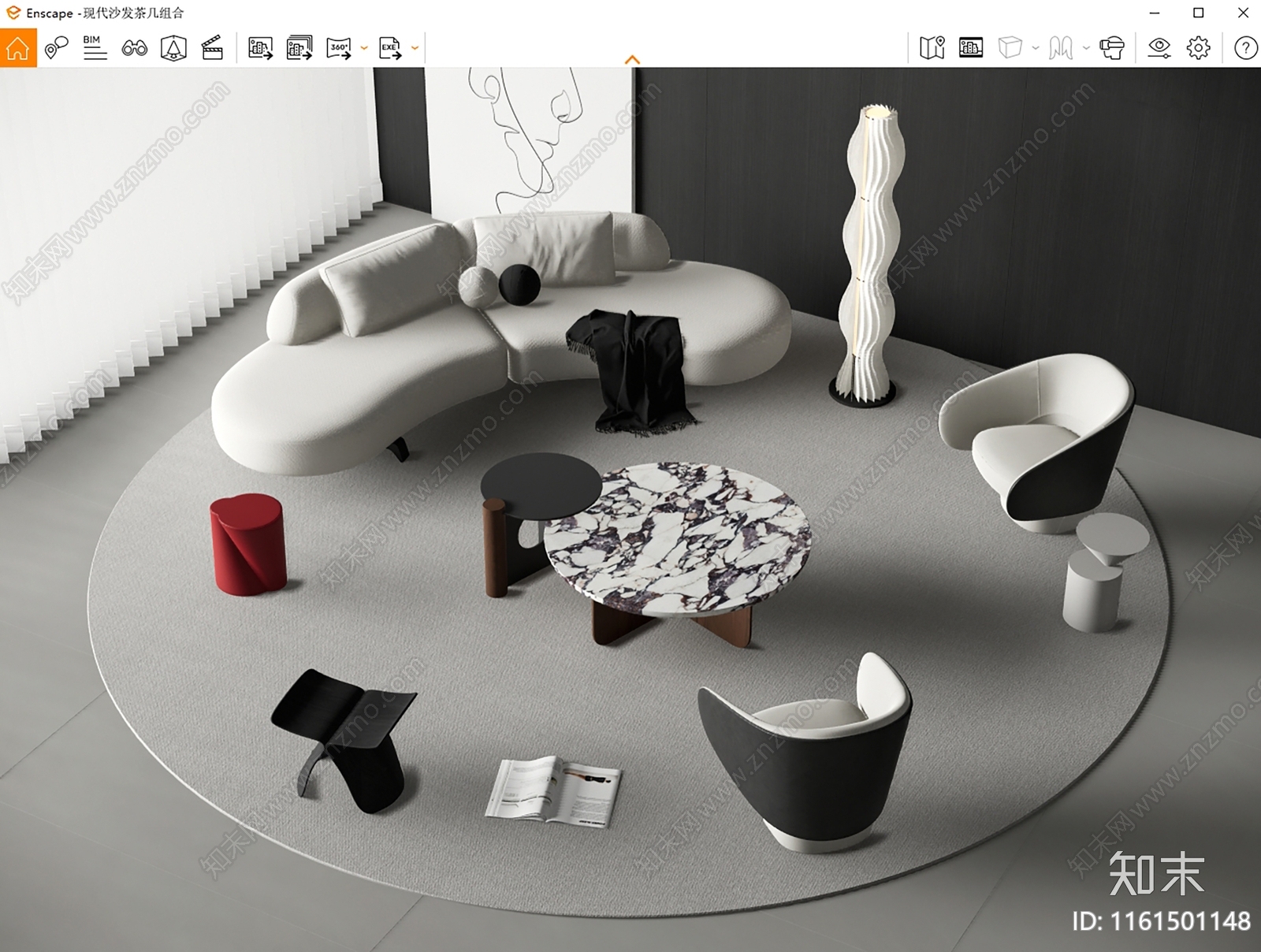Close the Enscape window

[x=1243, y=13]
